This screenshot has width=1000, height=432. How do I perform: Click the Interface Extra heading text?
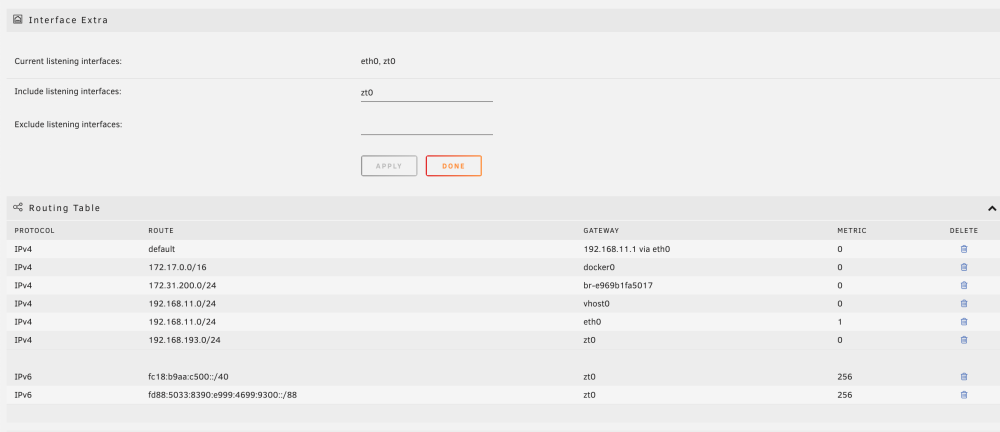68,20
